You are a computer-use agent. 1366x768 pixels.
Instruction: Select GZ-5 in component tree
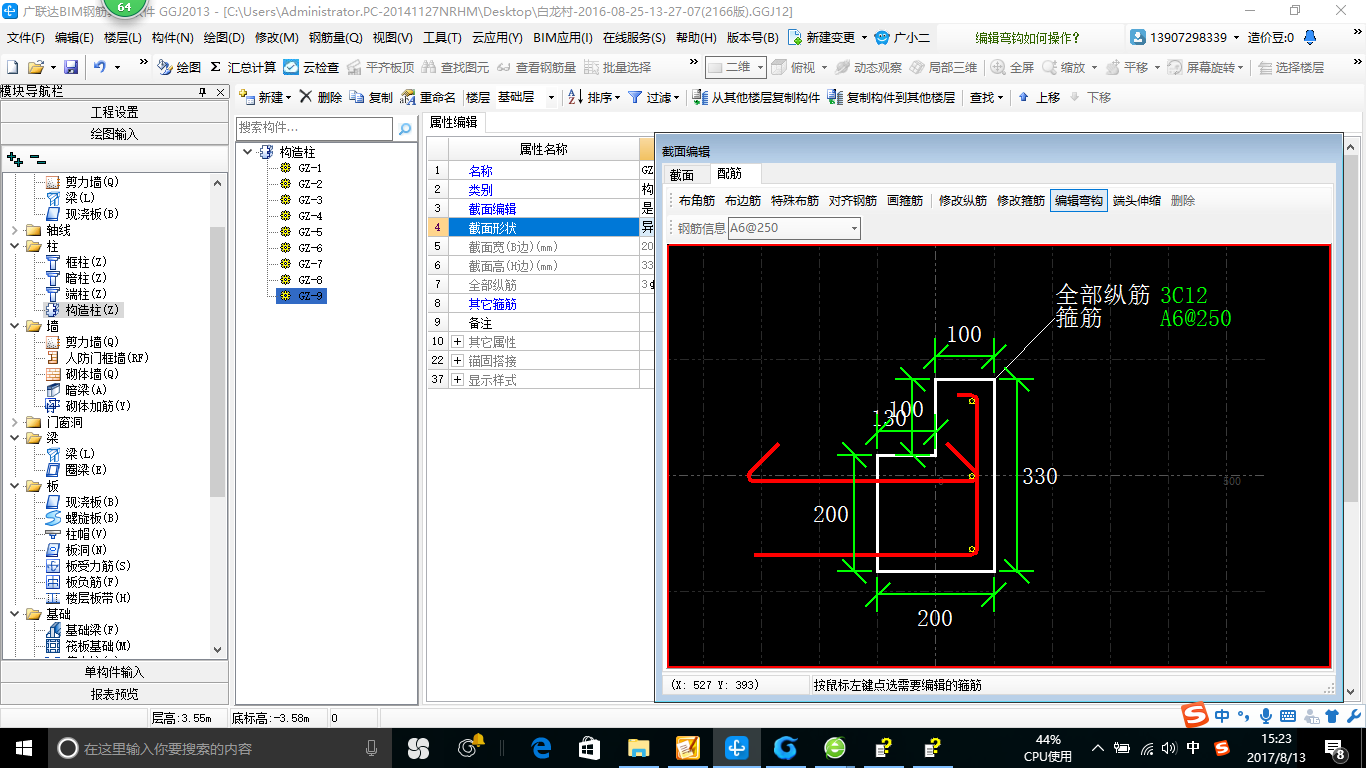(310, 232)
